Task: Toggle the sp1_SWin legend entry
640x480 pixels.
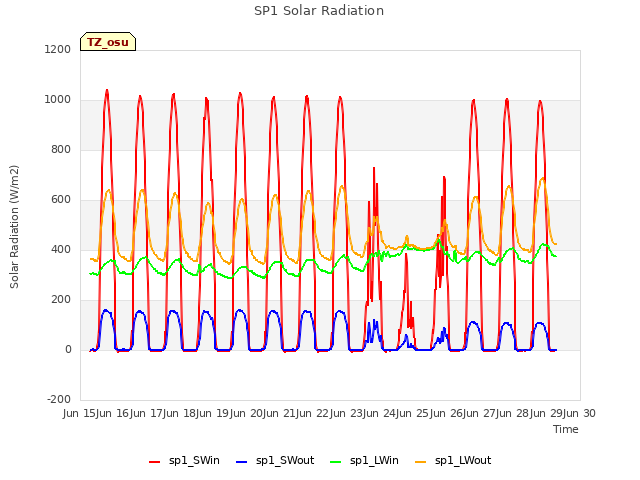Action: click(x=184, y=460)
